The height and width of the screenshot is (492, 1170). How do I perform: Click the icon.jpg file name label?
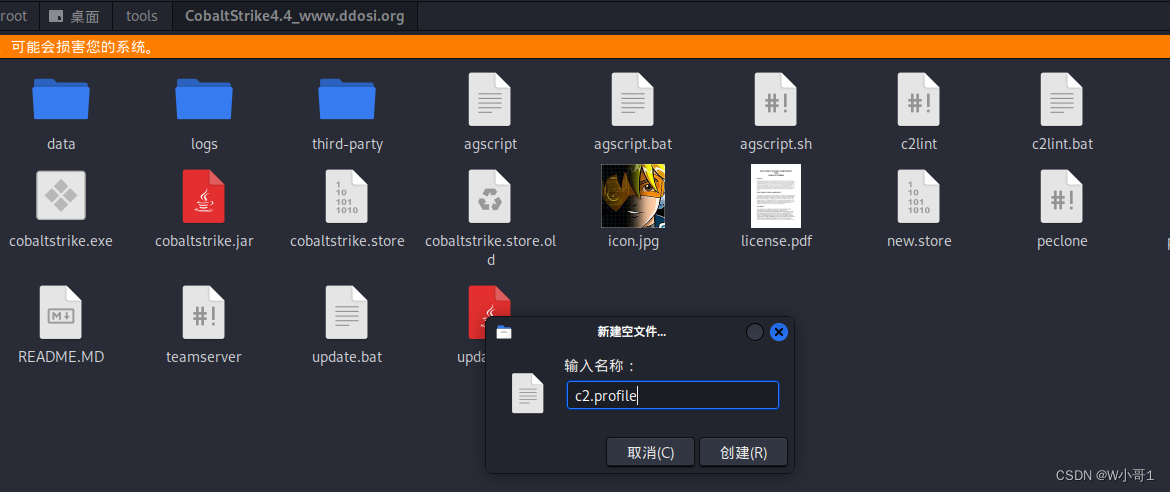(633, 241)
